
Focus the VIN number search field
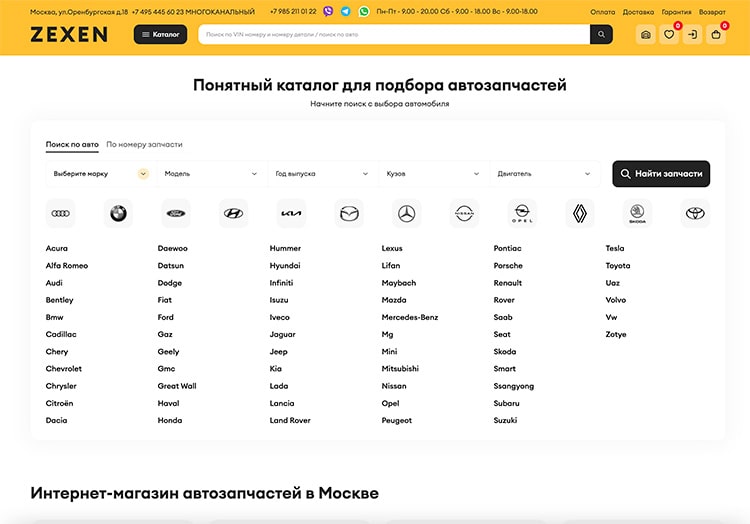[x=394, y=34]
